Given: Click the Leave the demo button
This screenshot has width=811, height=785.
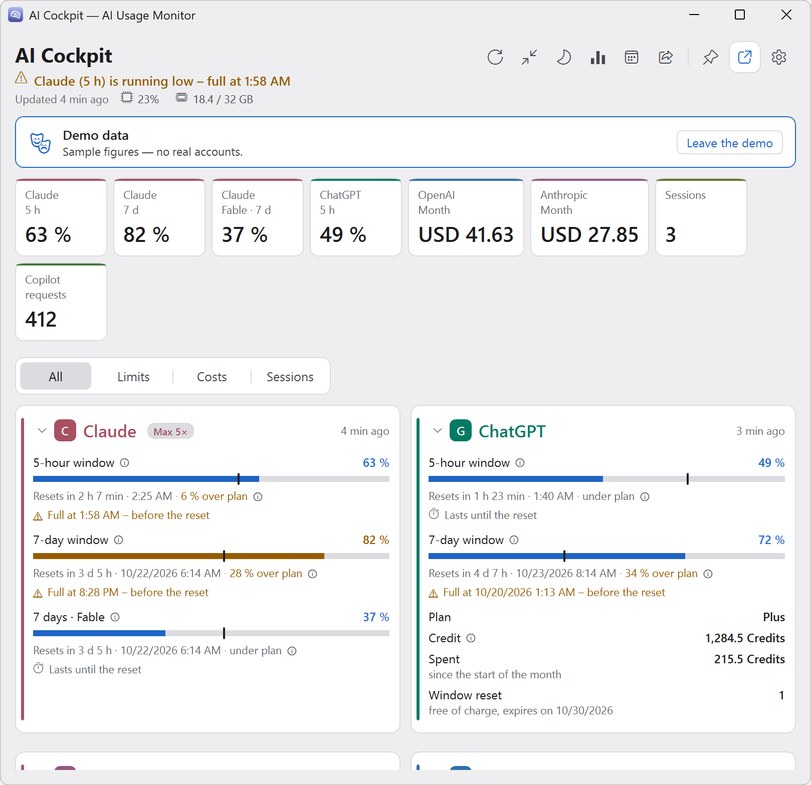Looking at the screenshot, I should 729,143.
